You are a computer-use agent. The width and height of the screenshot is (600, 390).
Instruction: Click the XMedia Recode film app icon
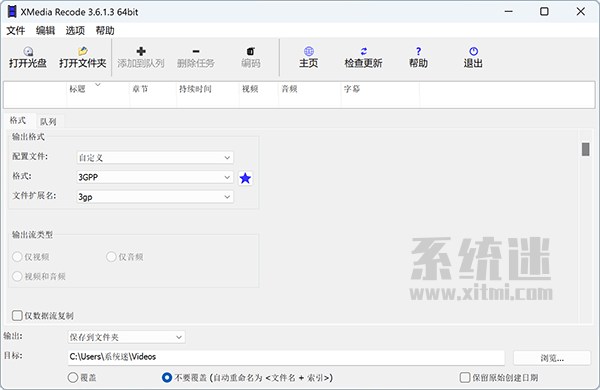12,12
